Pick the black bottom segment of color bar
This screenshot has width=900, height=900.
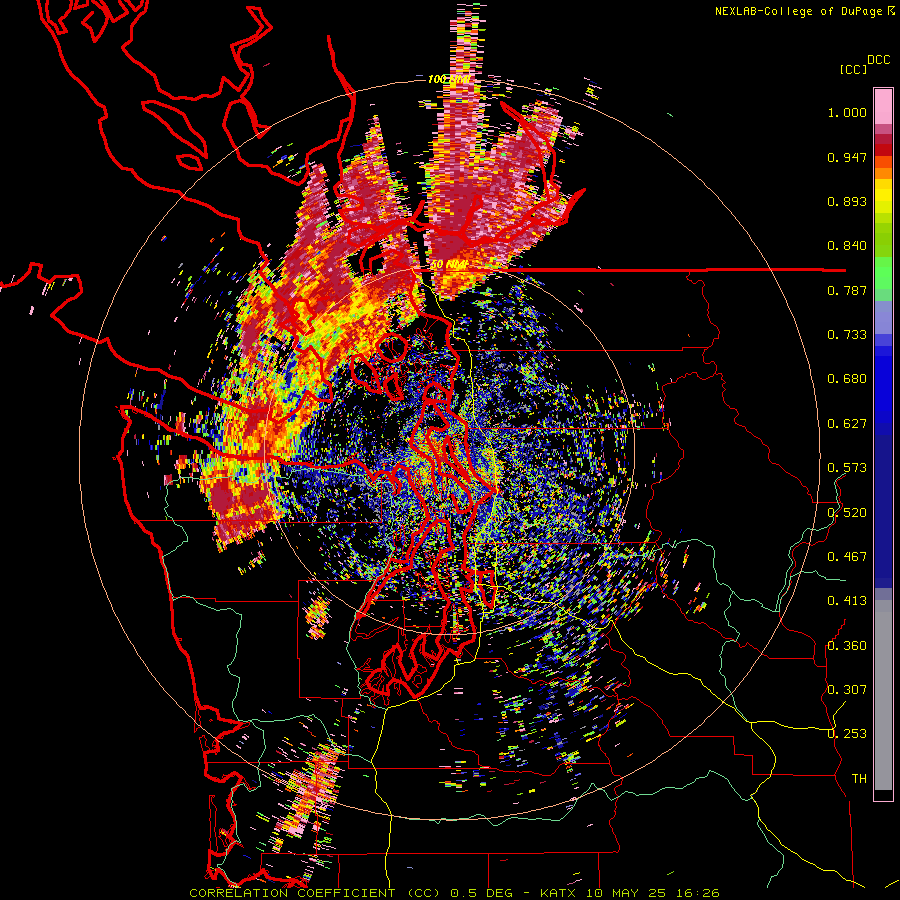[883, 795]
